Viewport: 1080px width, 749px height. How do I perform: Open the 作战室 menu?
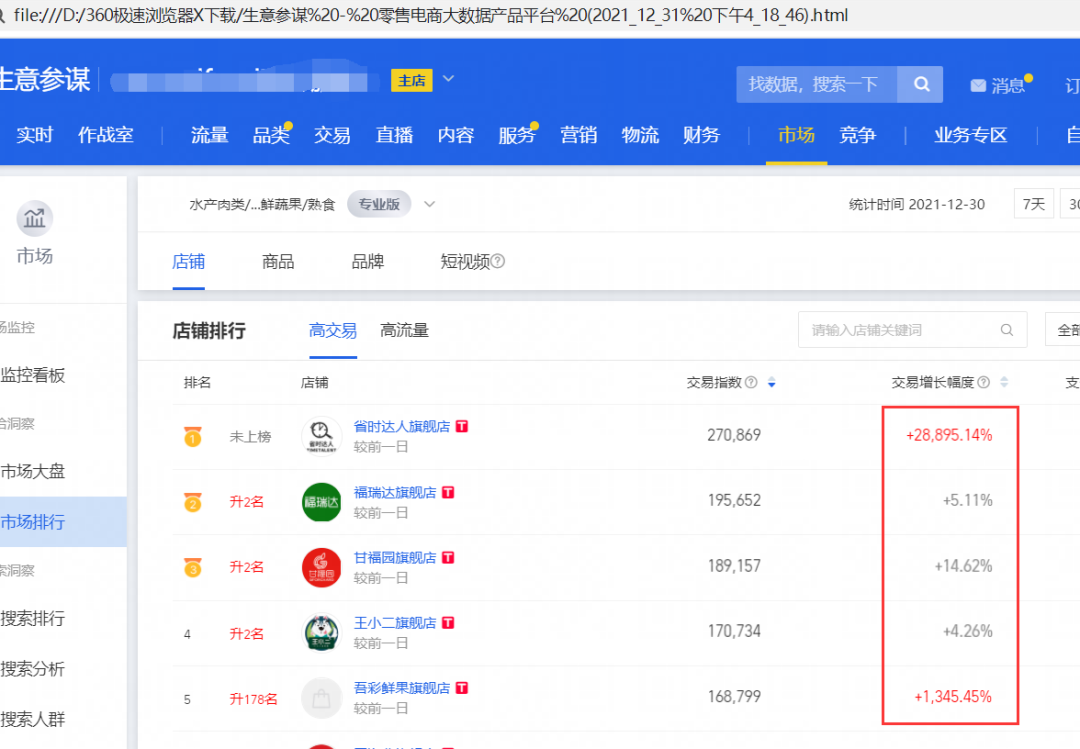click(105, 135)
